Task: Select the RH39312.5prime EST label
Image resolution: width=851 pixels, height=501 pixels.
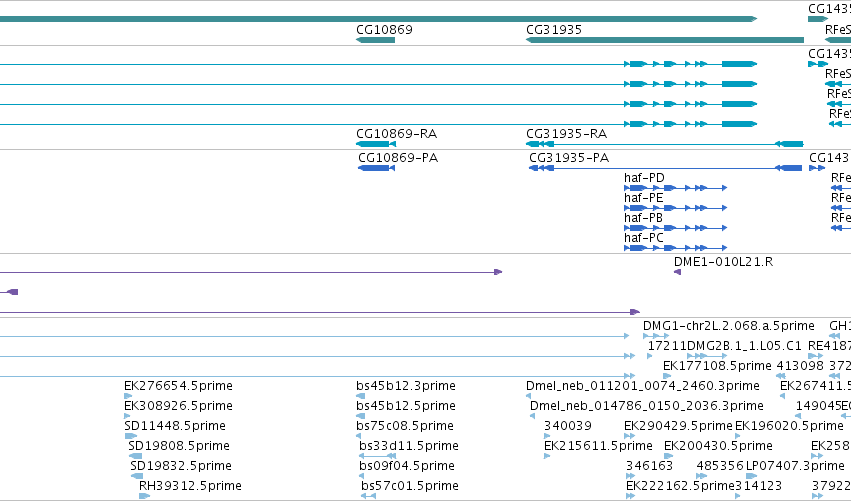Action: click(x=190, y=486)
